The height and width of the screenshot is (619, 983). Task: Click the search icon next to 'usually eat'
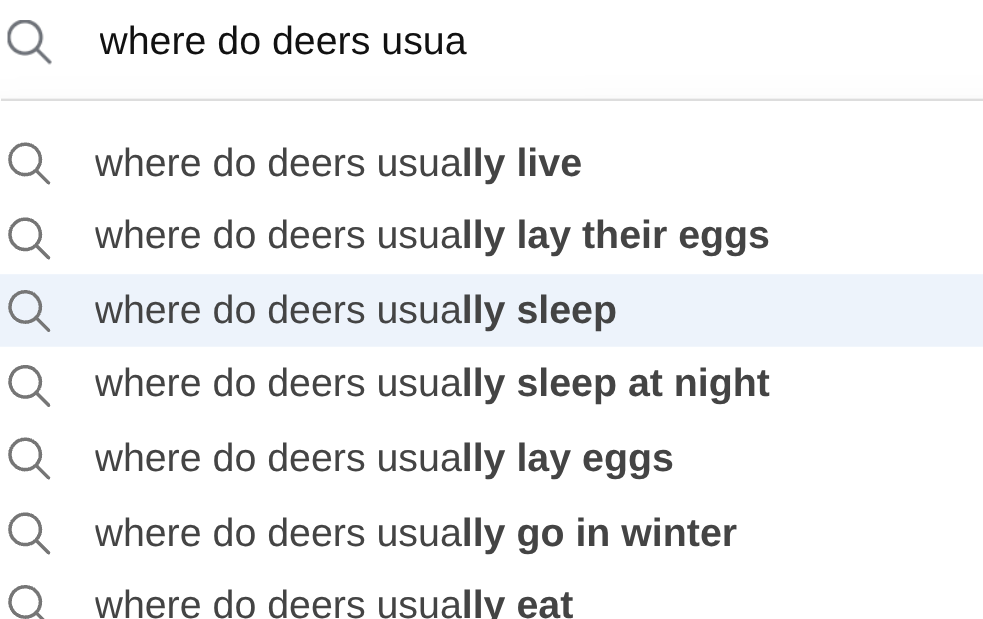[29, 604]
